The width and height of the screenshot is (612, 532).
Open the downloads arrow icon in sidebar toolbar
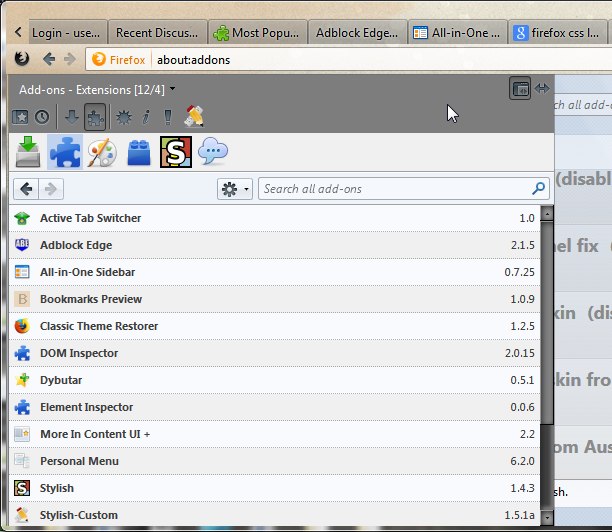click(x=72, y=117)
